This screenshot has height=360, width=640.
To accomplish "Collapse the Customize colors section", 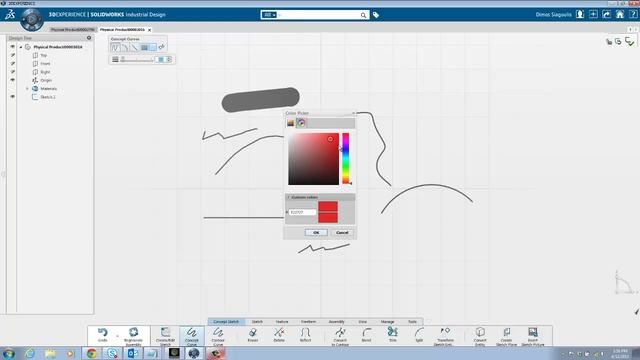I will click(288, 197).
